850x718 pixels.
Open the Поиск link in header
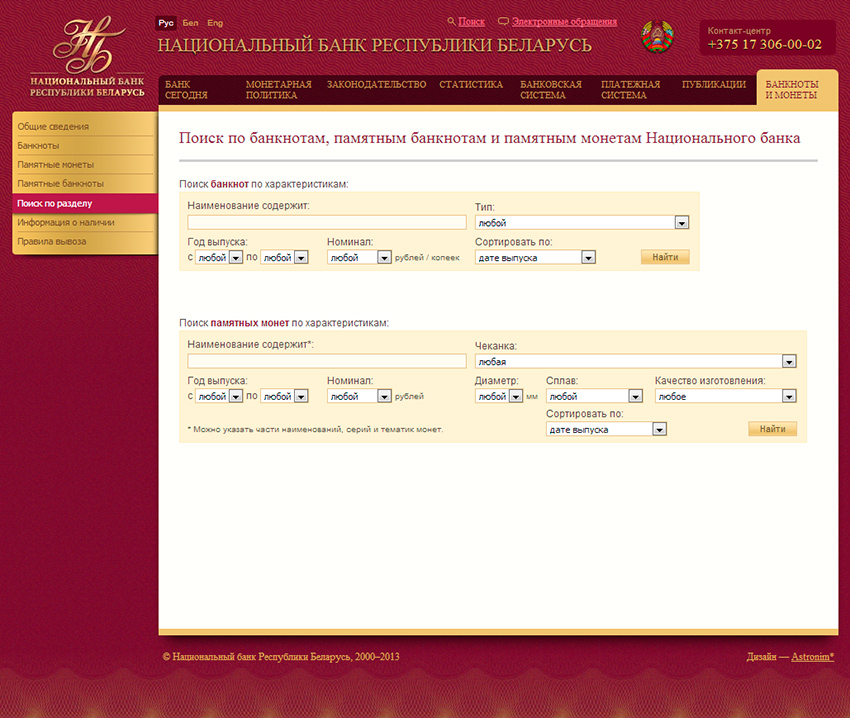coord(471,22)
